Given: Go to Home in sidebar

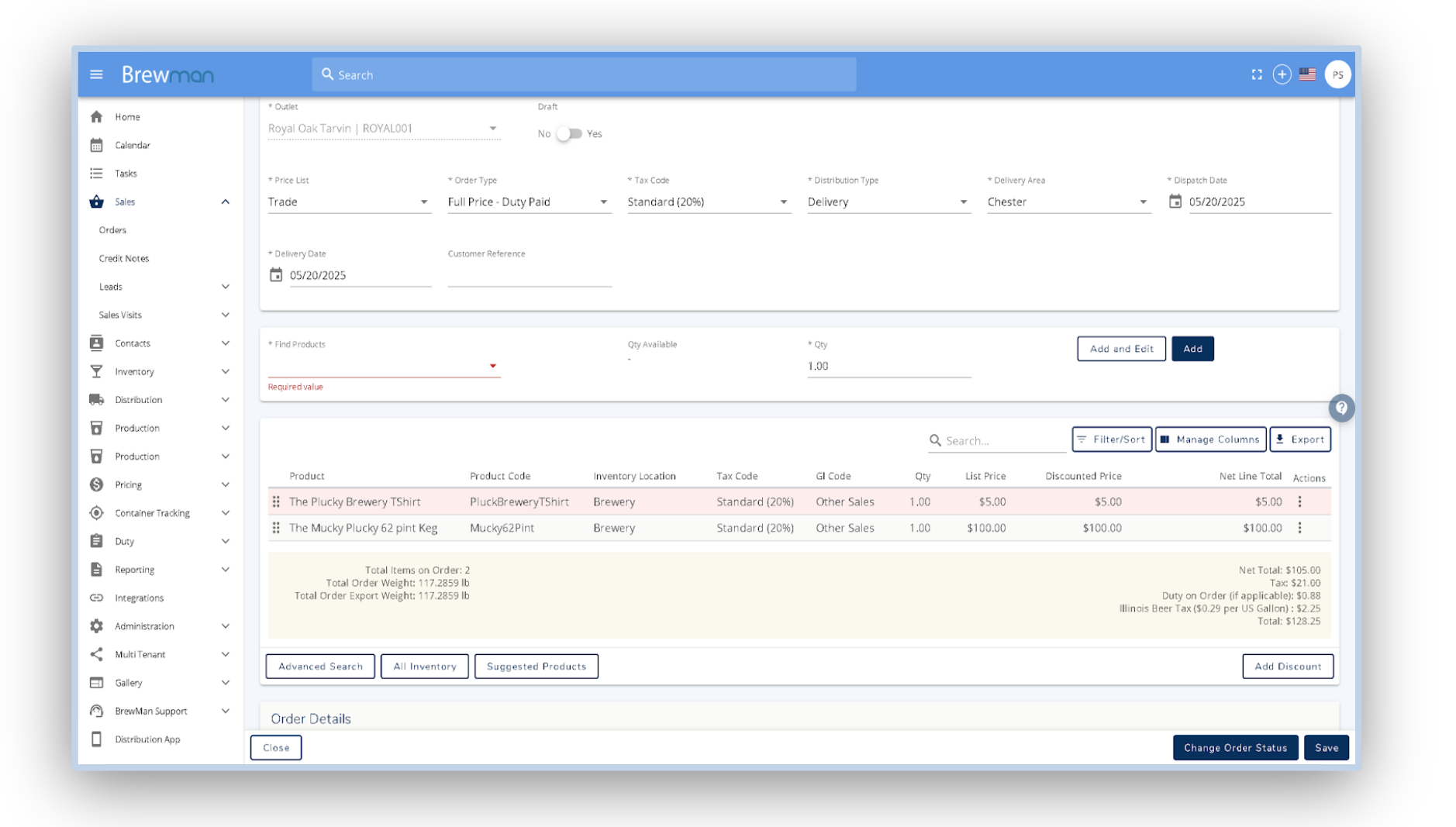Looking at the screenshot, I should (127, 117).
